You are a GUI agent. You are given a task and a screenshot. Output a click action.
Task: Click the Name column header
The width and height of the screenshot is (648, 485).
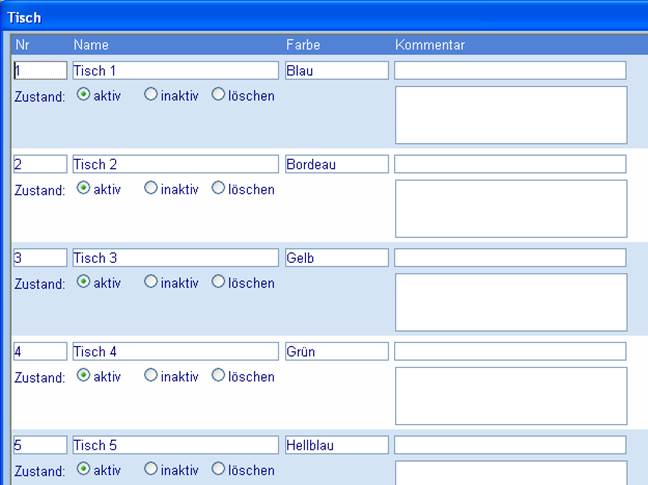[91, 45]
